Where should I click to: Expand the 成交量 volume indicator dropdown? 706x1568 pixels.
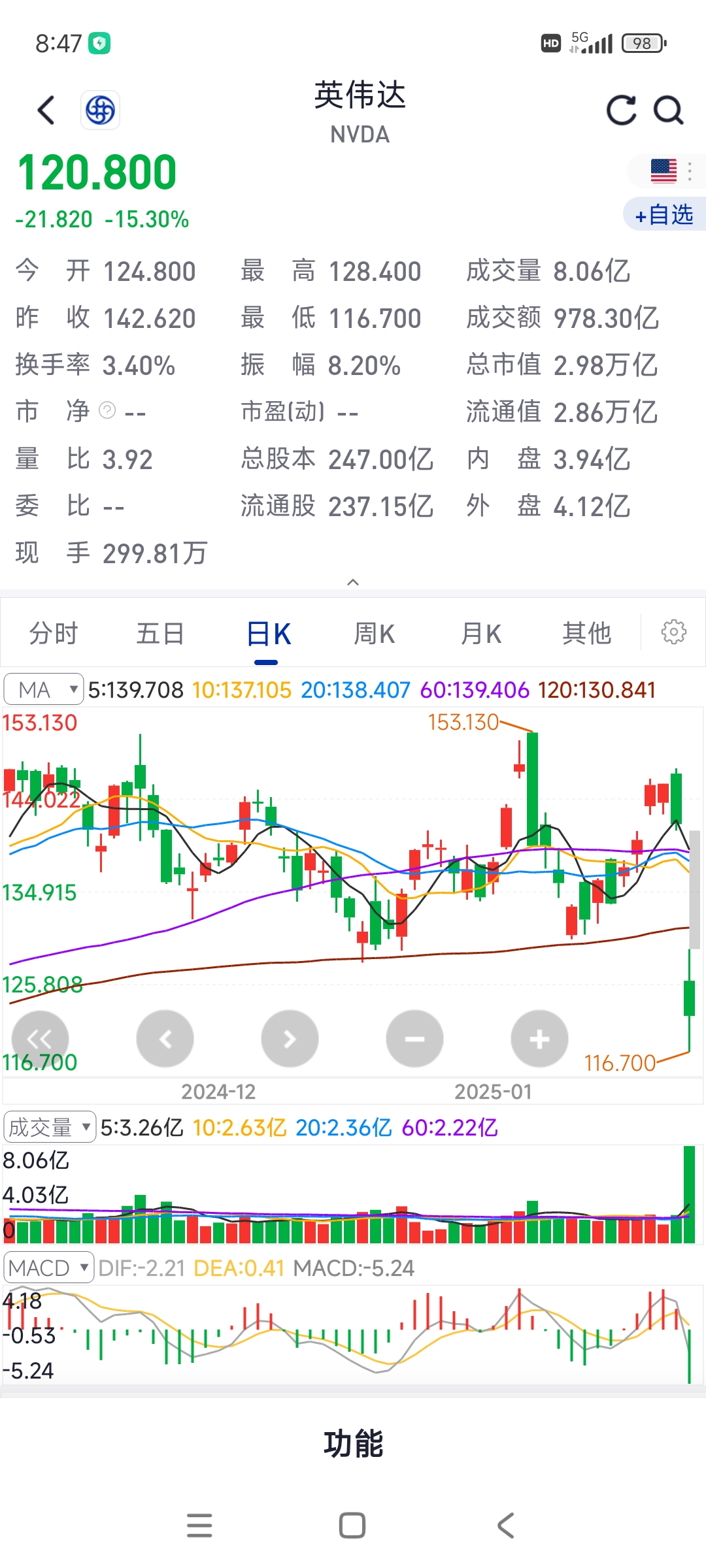50,1127
